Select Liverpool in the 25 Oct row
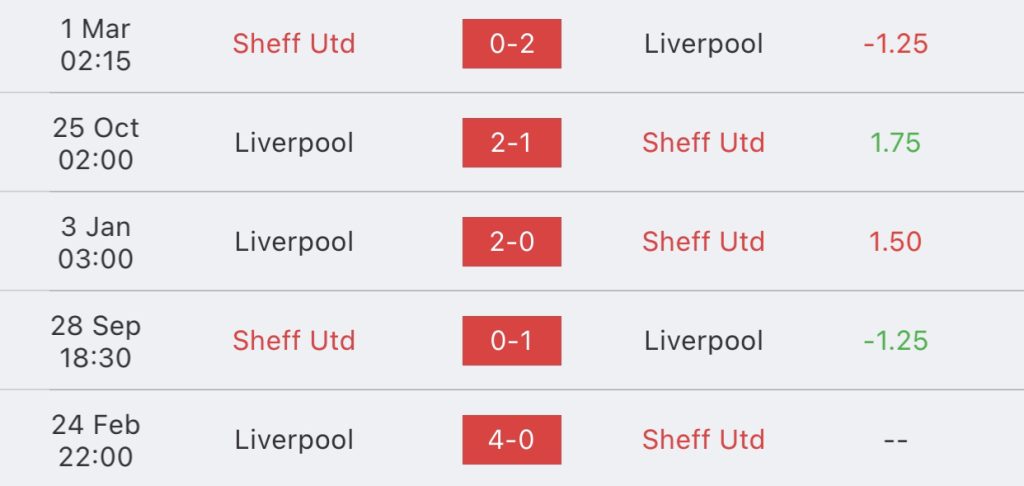 pyautogui.click(x=294, y=142)
